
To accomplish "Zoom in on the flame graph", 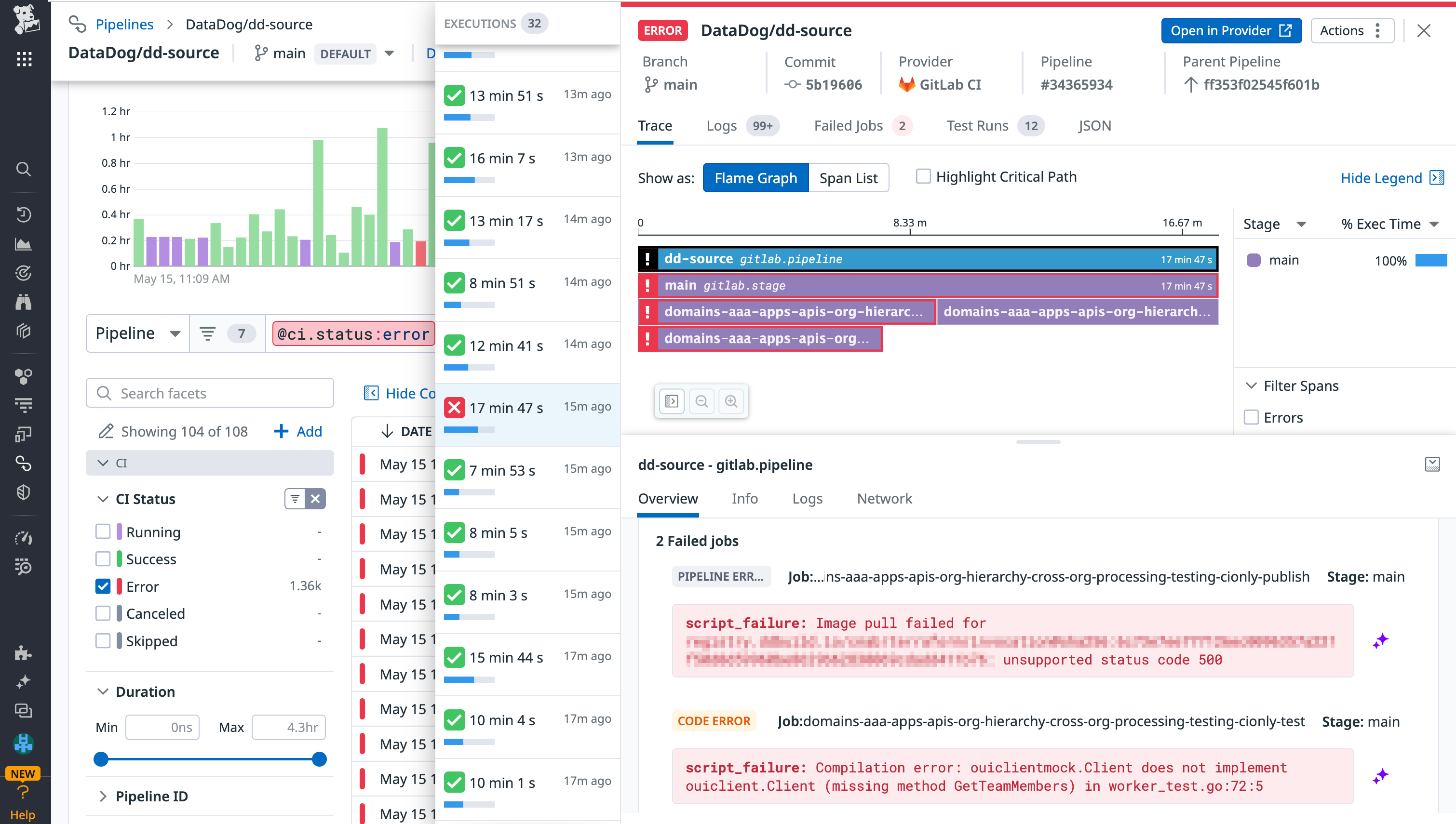I will (x=731, y=401).
